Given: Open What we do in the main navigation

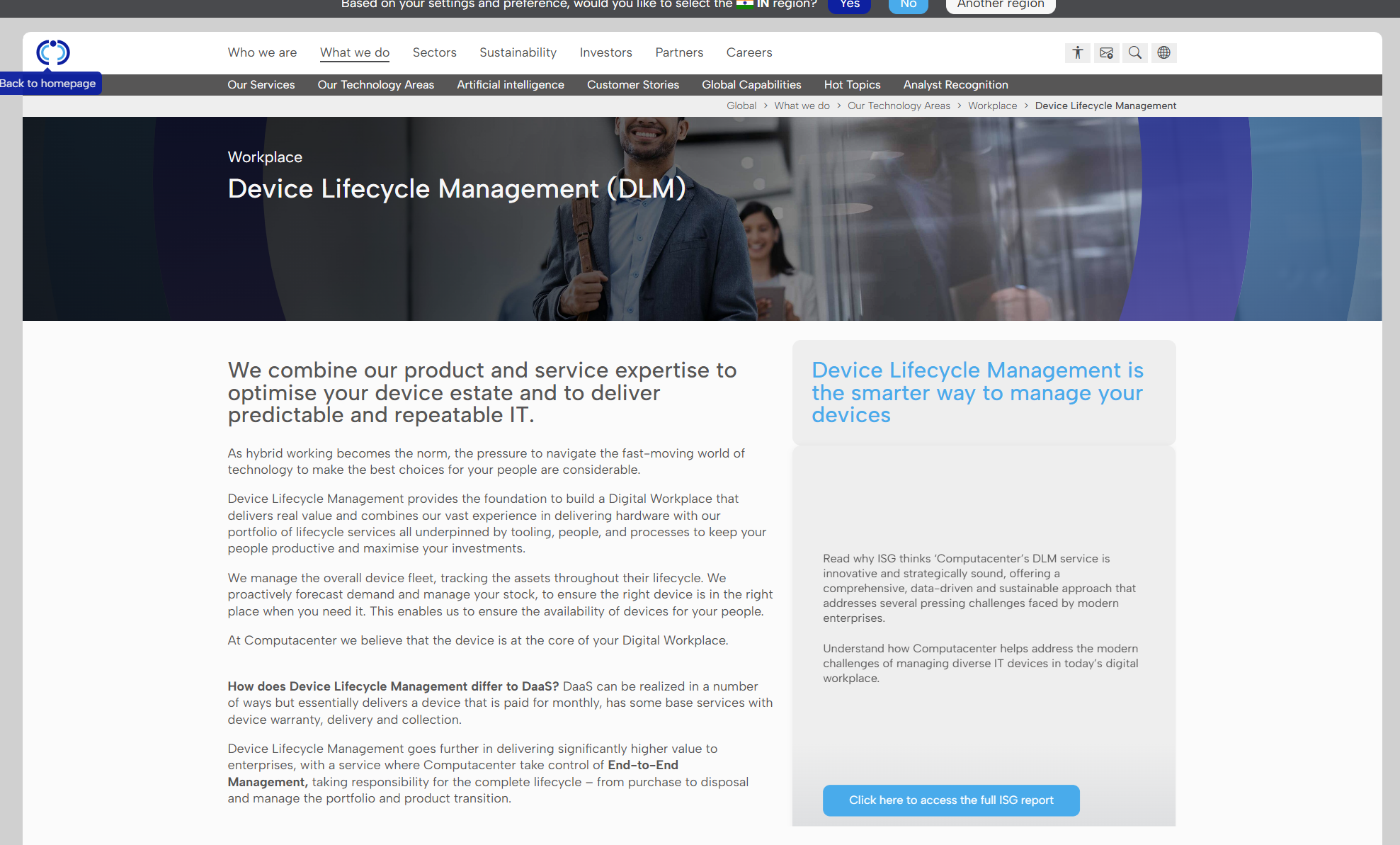Looking at the screenshot, I should tap(355, 52).
